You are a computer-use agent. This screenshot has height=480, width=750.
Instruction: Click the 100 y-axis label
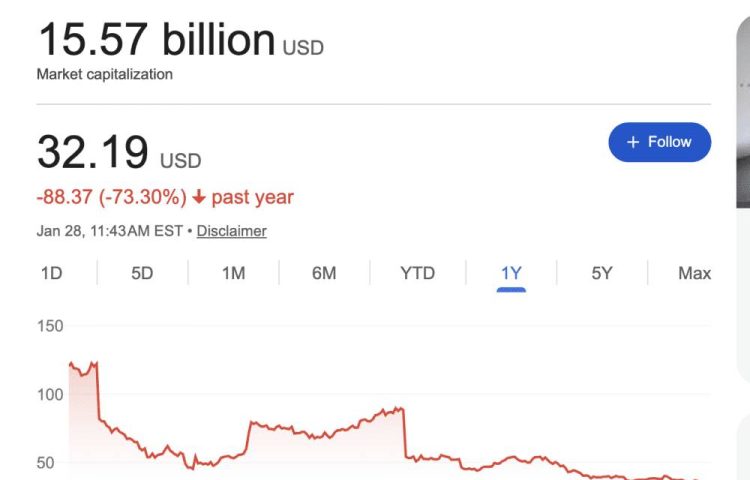(50, 394)
